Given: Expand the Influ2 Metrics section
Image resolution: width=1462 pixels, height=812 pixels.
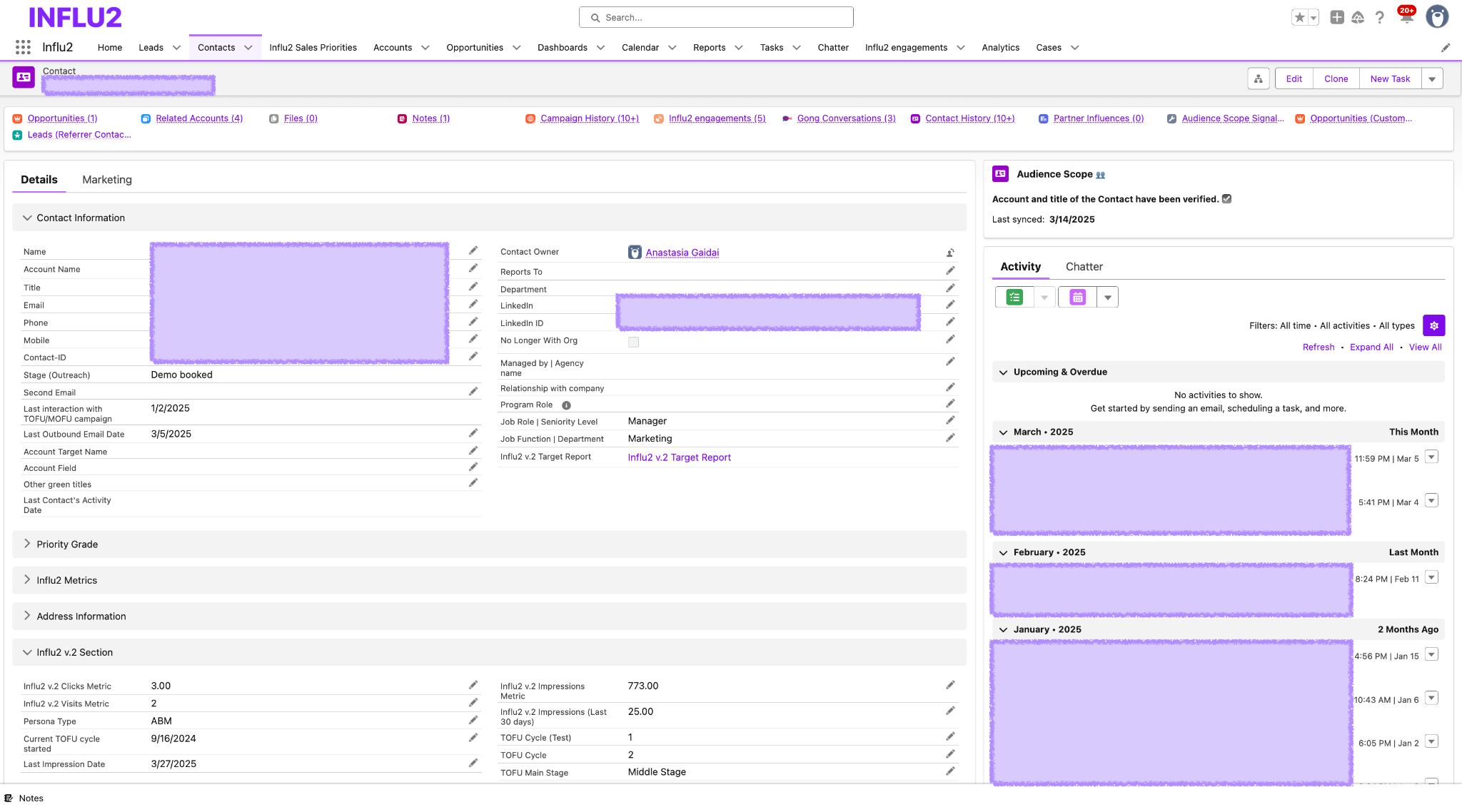Looking at the screenshot, I should pos(27,579).
